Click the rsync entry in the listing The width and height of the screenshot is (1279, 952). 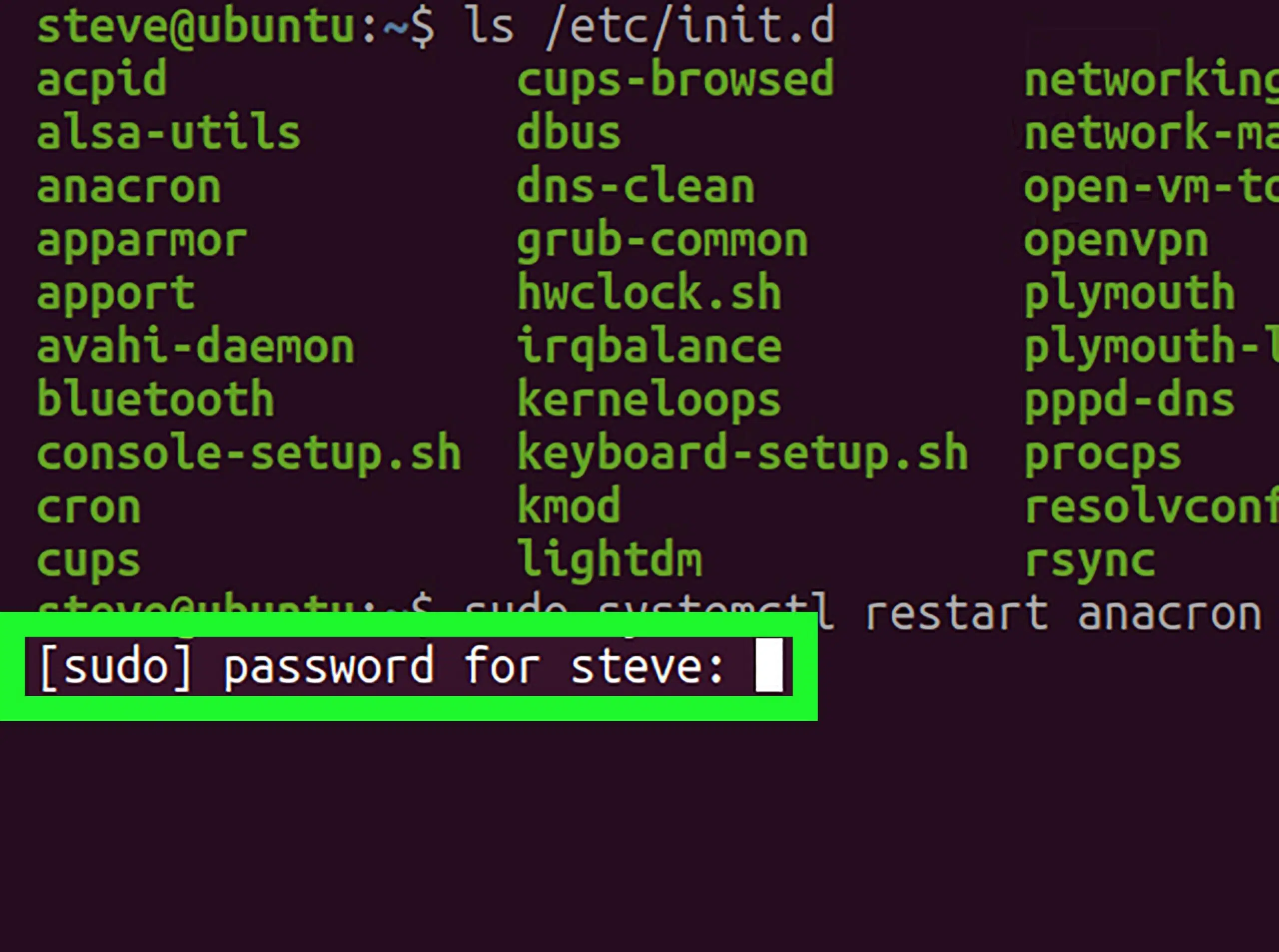click(x=1089, y=560)
